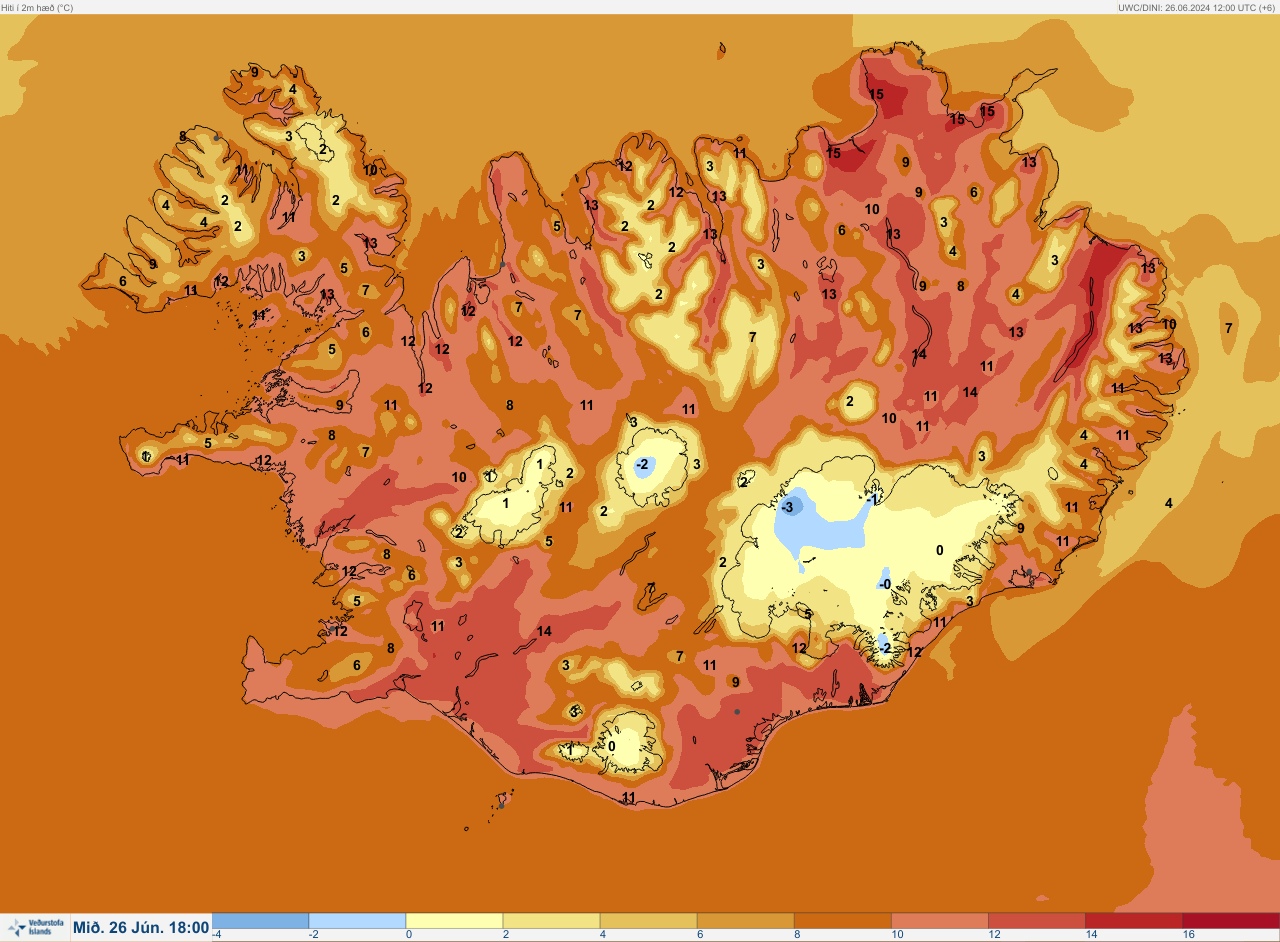Screen dimensions: 1280x942
Task: Click the -0 temperature label on the map
Action: pyautogui.click(x=884, y=584)
